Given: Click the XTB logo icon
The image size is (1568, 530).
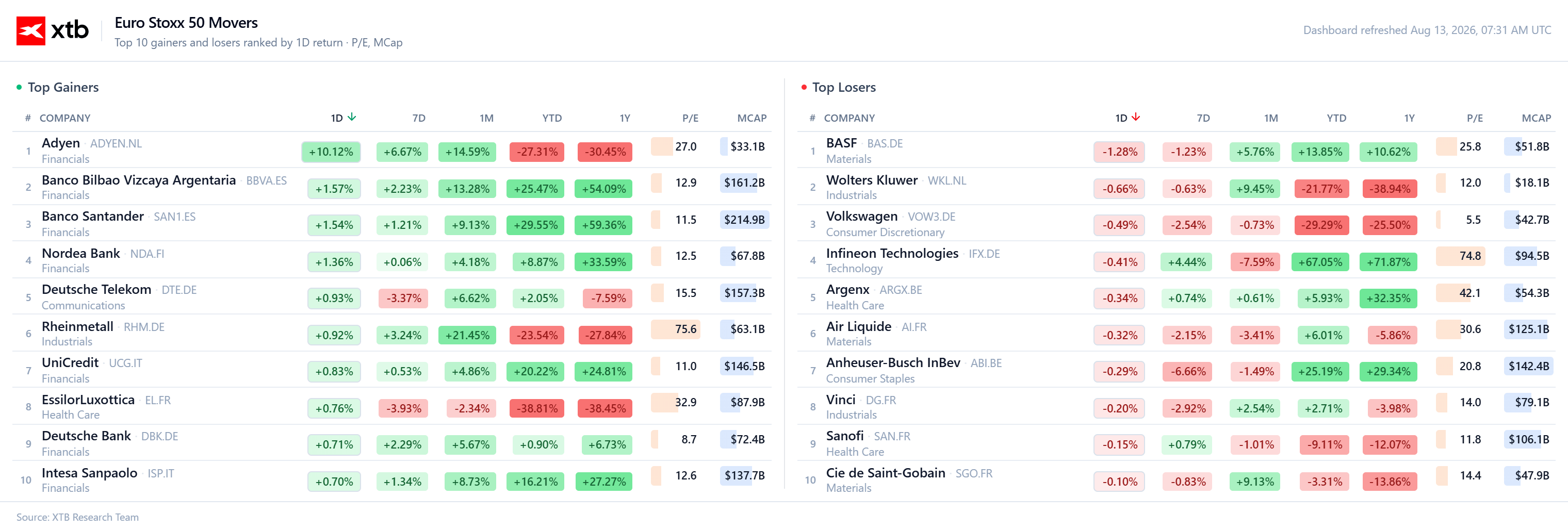Looking at the screenshot, I should pyautogui.click(x=30, y=30).
